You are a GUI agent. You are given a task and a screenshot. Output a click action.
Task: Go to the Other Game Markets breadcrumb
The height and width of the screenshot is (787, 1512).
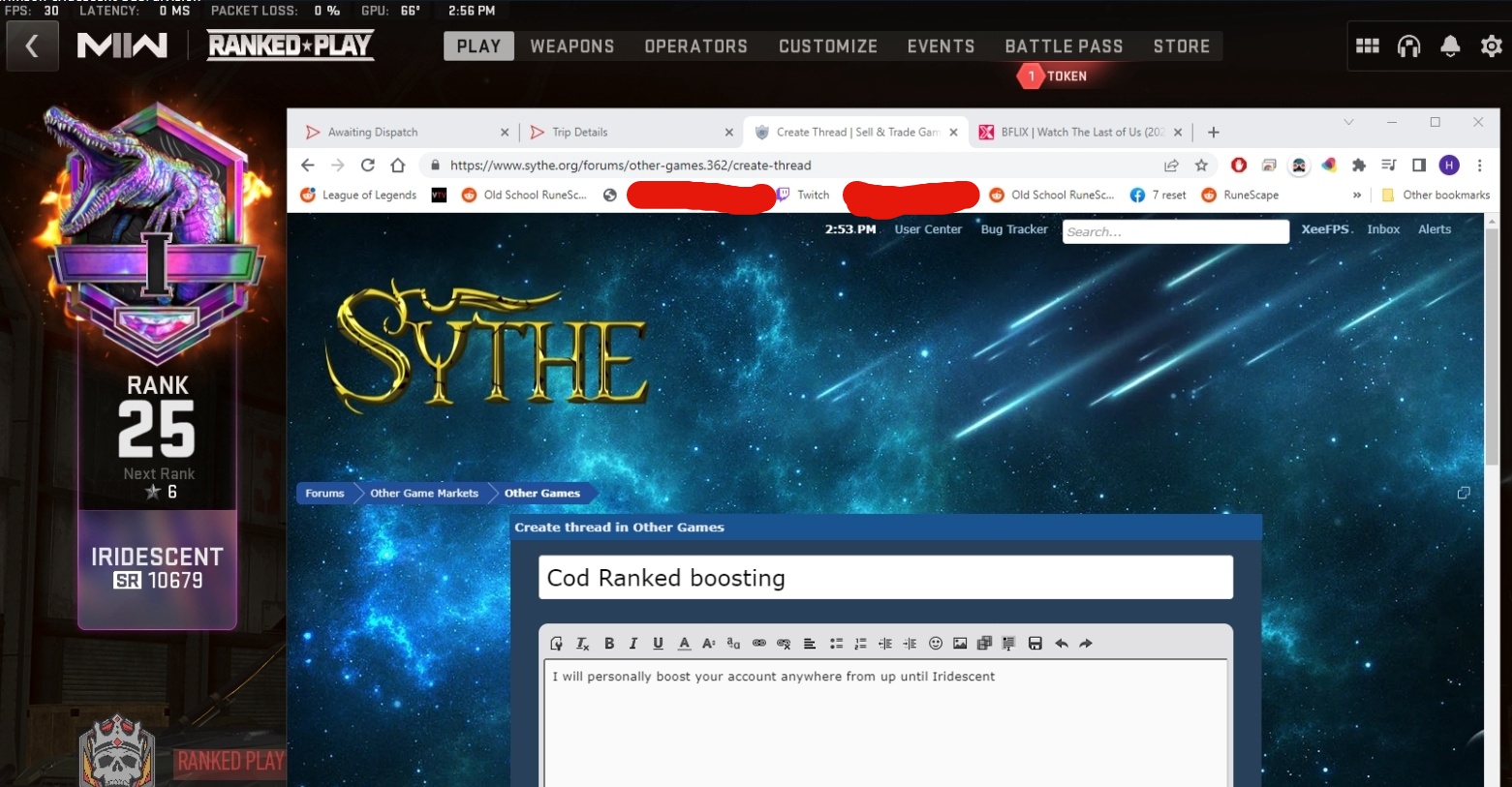424,494
